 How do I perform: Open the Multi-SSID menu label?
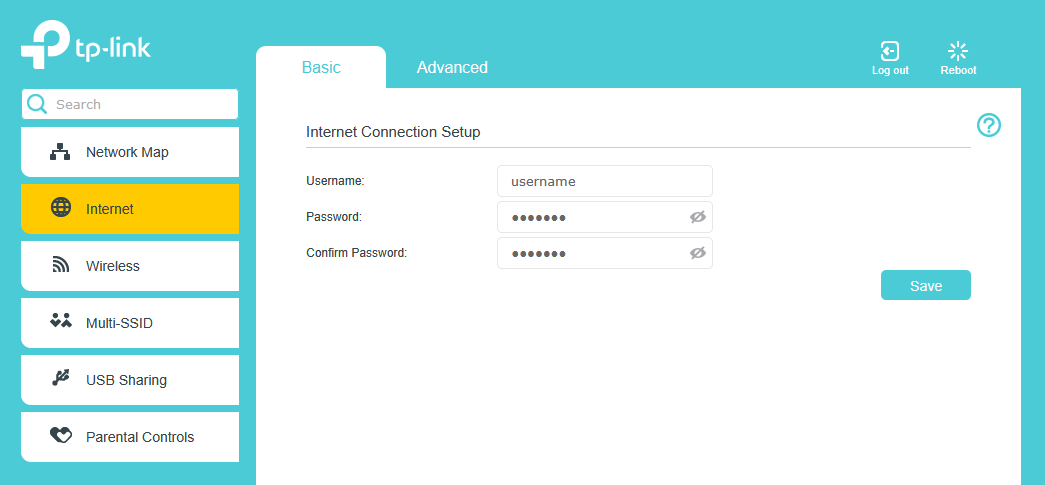coord(119,324)
